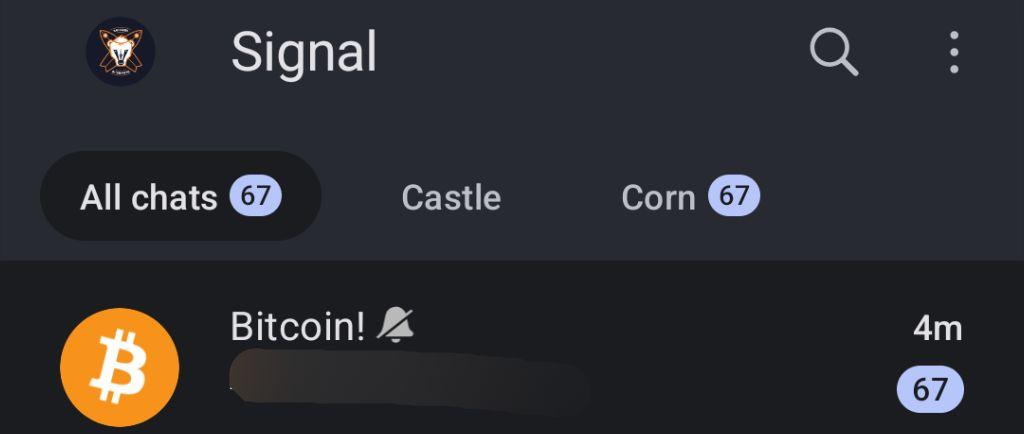1024x434 pixels.
Task: Click the word Castle in folder bar
Action: pyautogui.click(x=451, y=197)
